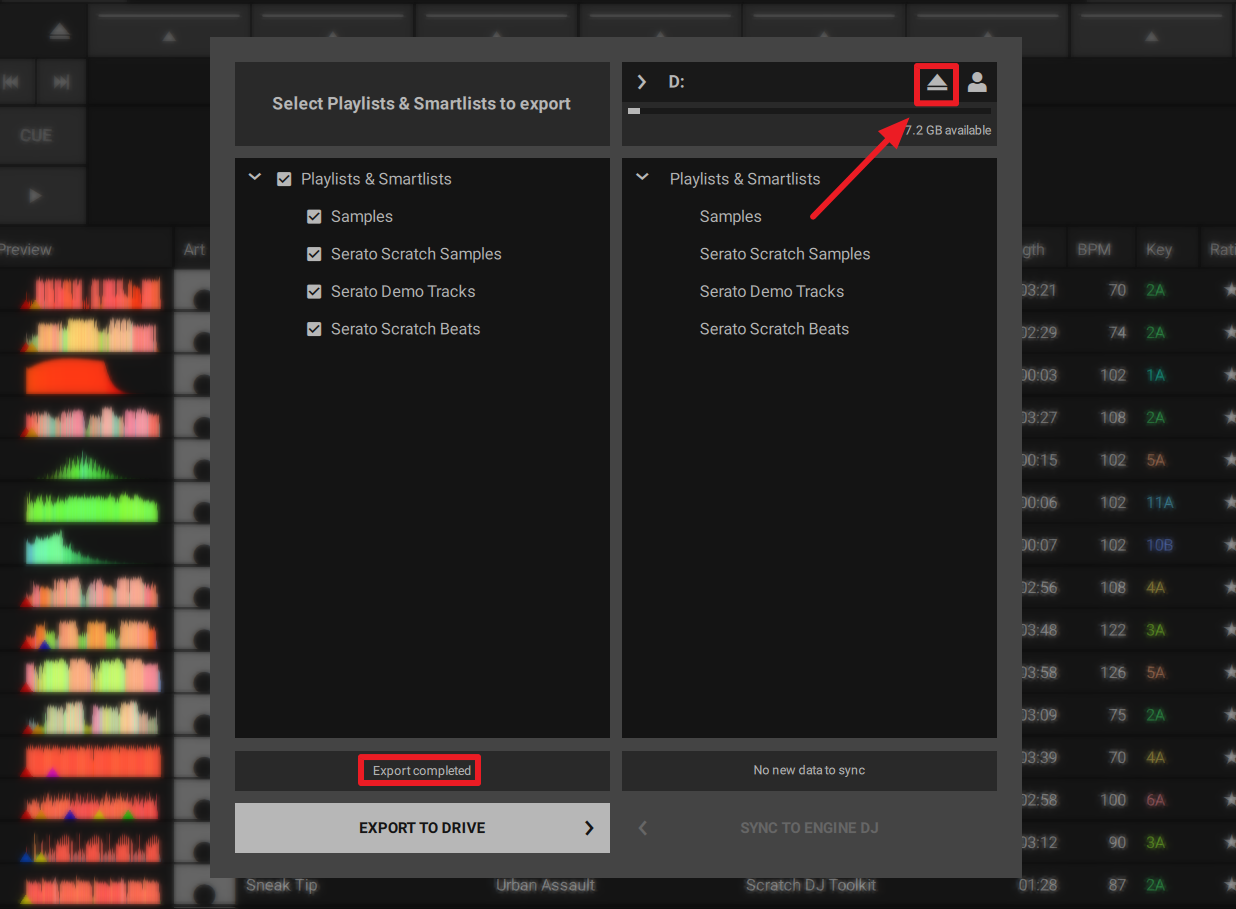This screenshot has width=1236, height=909.
Task: Uncheck Serato Scratch Beats checkbox
Action: (314, 329)
